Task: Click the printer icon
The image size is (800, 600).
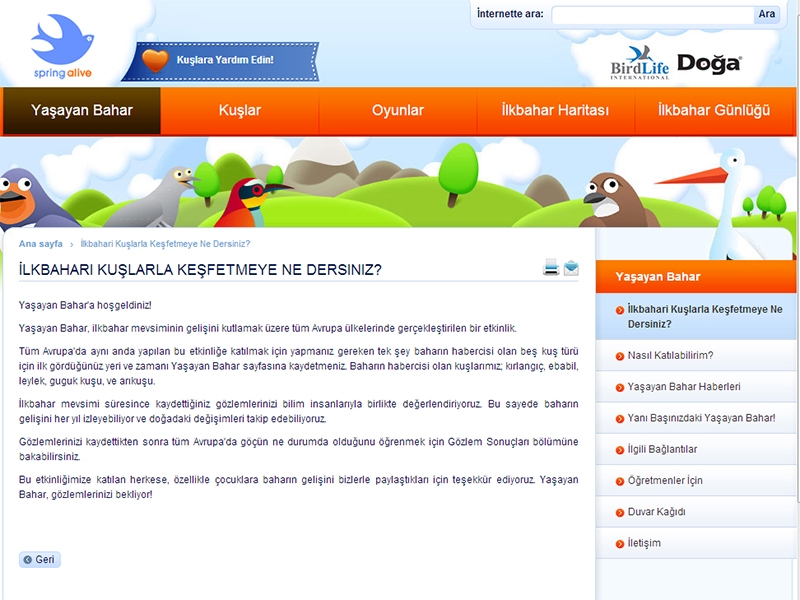Action: click(x=551, y=267)
